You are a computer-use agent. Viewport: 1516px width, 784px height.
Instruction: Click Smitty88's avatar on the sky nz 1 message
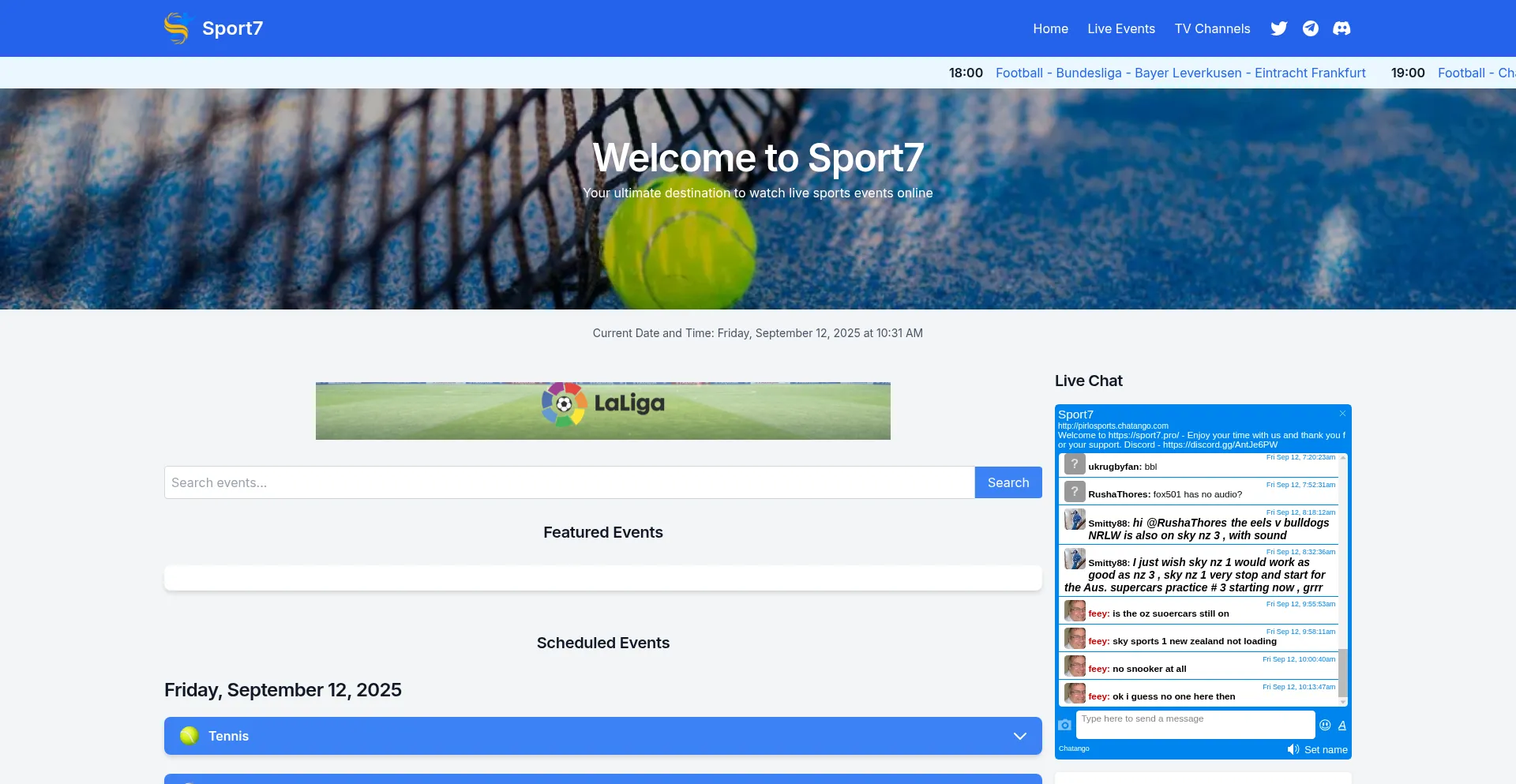1075,559
